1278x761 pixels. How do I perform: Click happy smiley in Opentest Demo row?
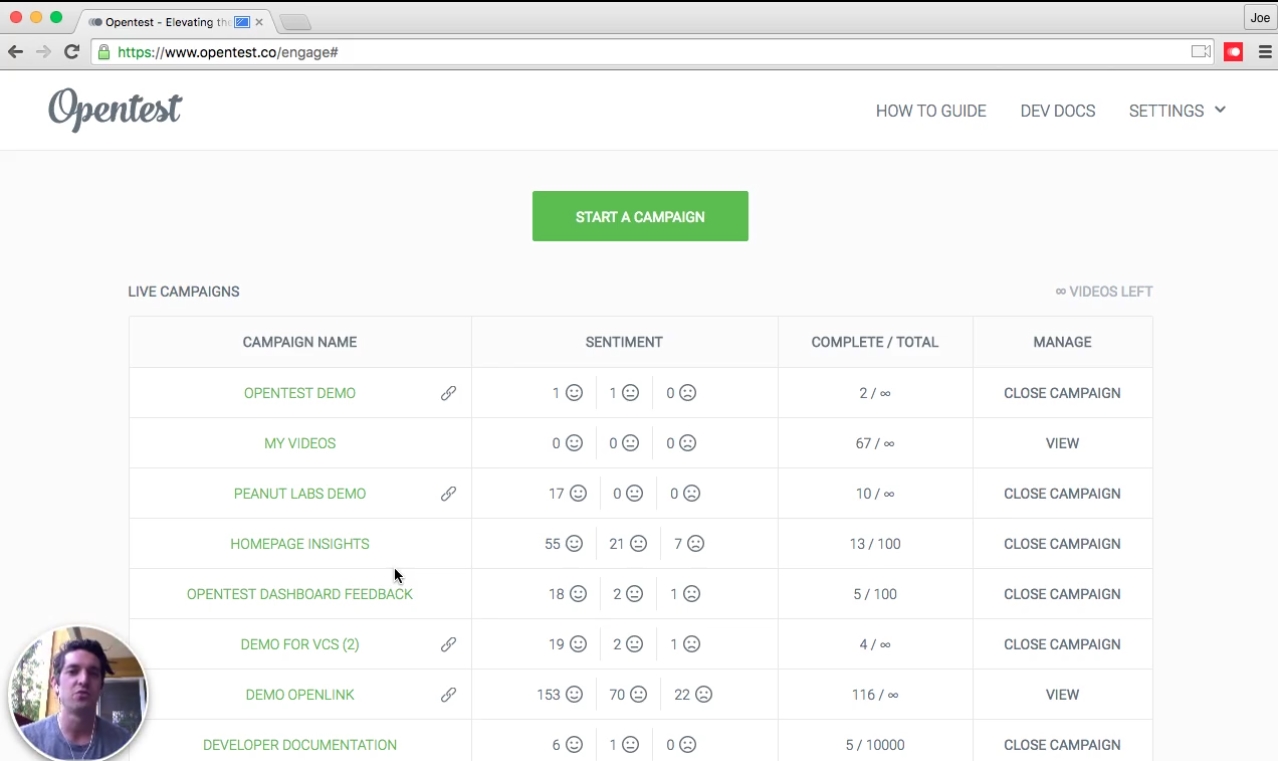coord(574,393)
